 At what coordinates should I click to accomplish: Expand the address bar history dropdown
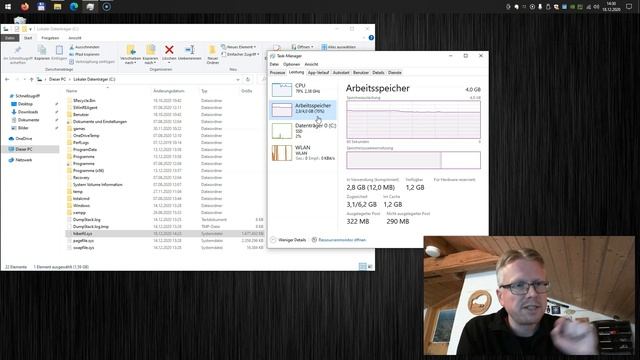[238, 79]
